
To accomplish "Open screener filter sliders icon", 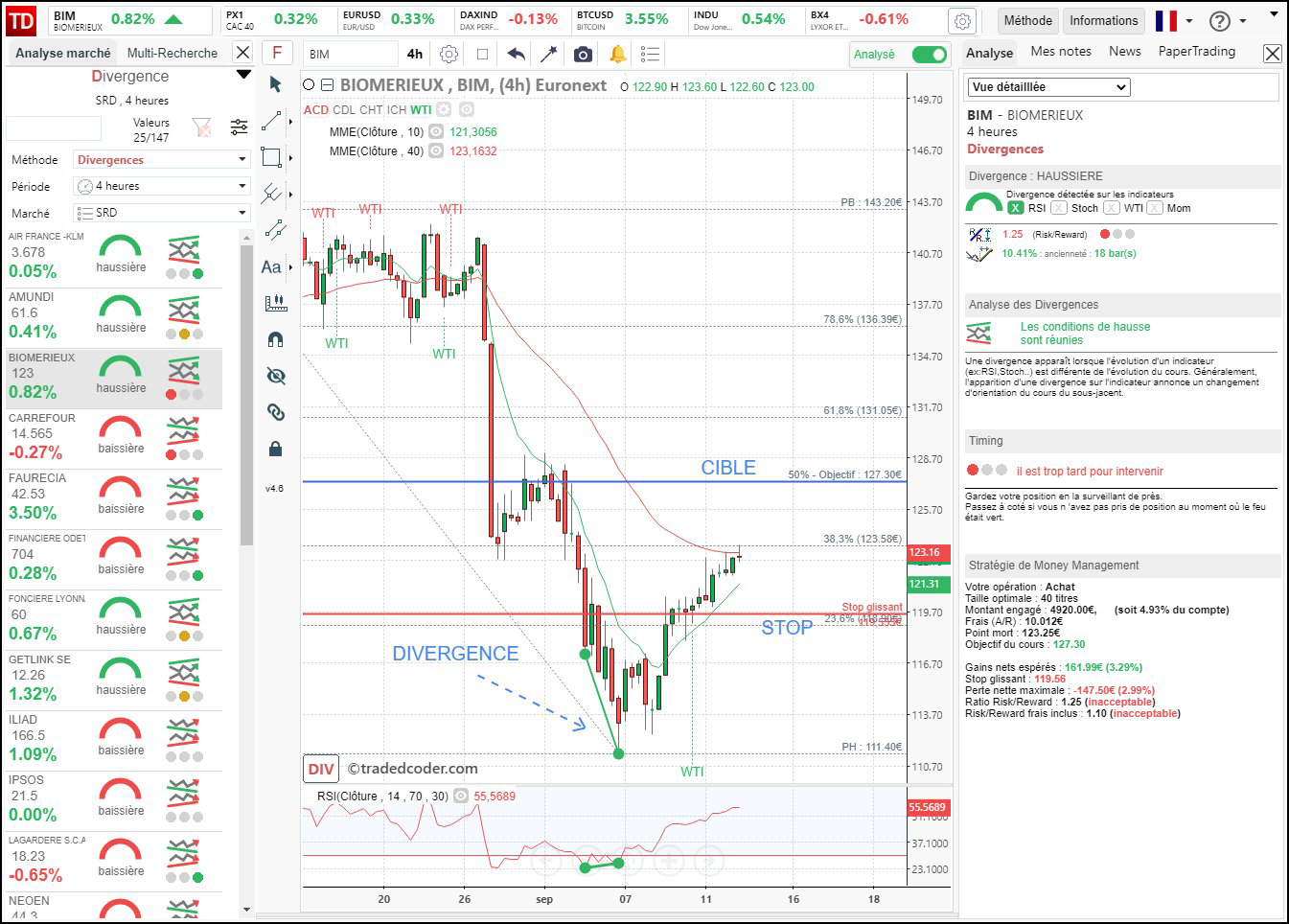I will pyautogui.click(x=239, y=127).
